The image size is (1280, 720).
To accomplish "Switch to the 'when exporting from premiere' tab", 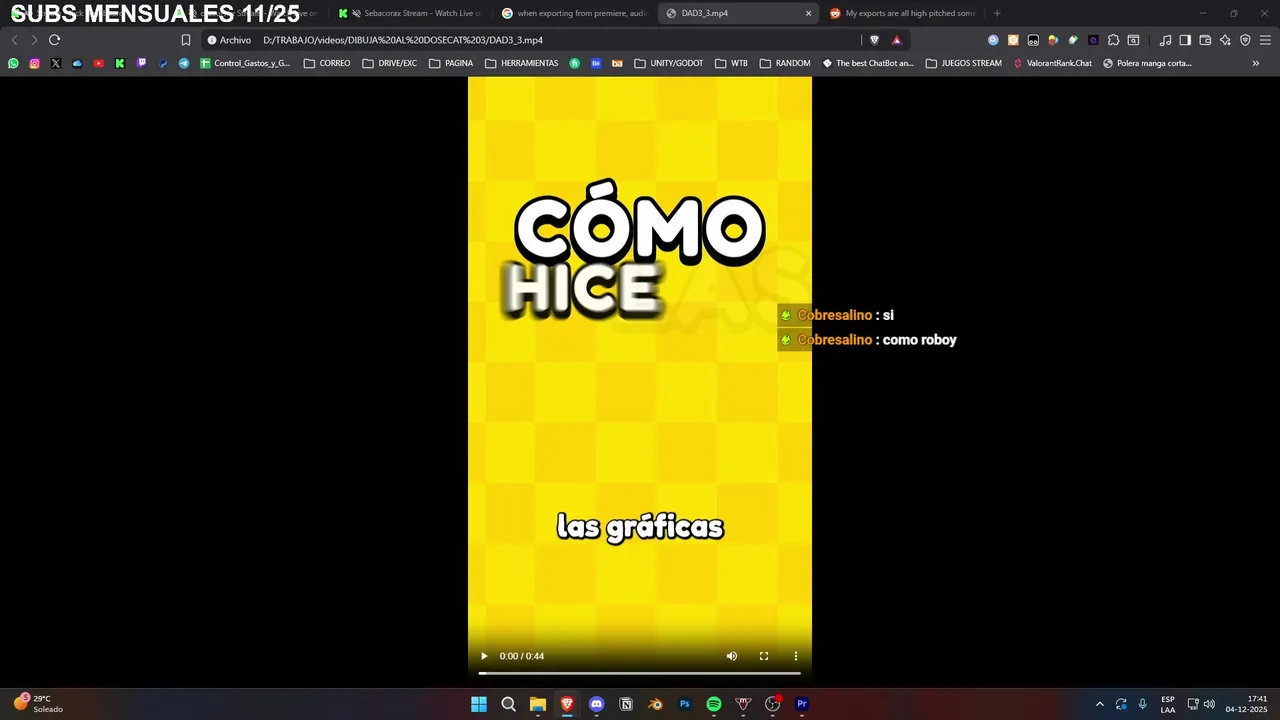I will 574,13.
